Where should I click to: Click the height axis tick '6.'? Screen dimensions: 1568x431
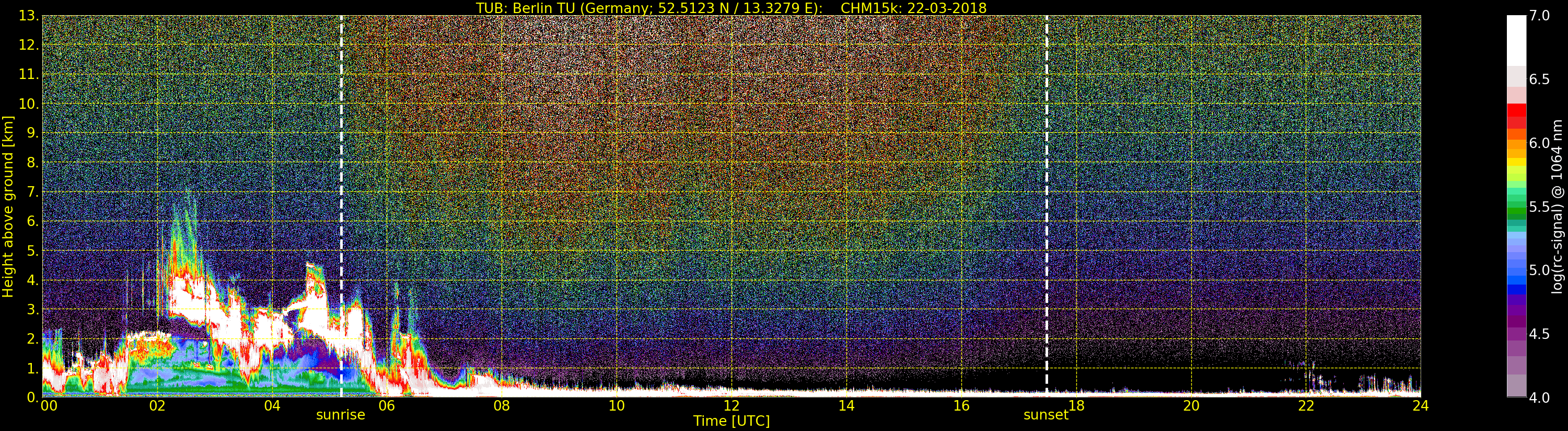(32, 221)
